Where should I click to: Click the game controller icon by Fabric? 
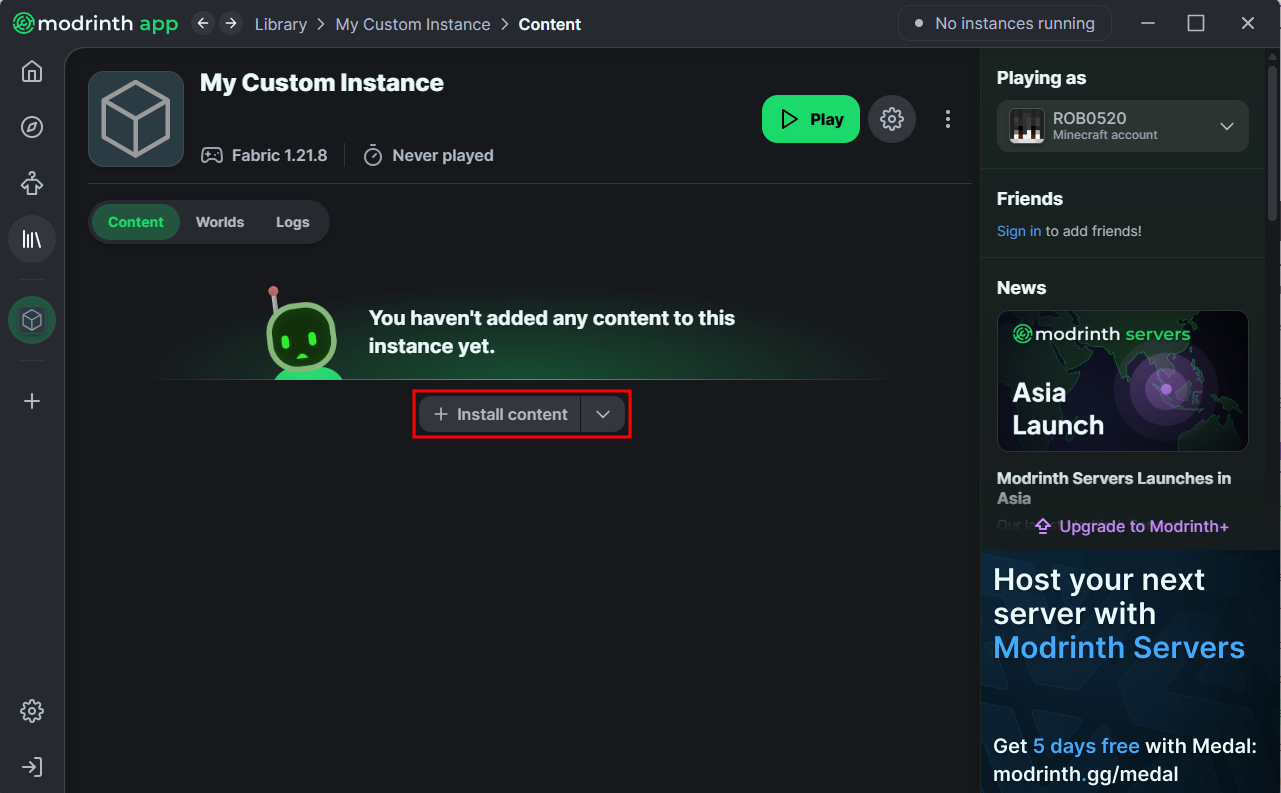pos(212,155)
